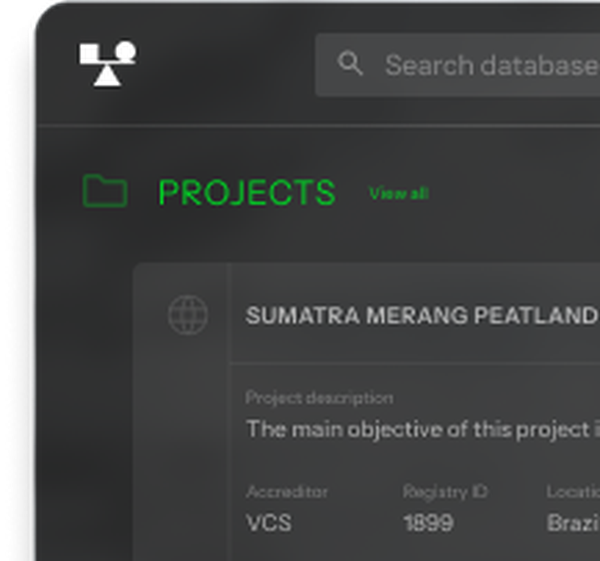Click the geometric shapes app logo
The width and height of the screenshot is (600, 561).
(x=108, y=64)
